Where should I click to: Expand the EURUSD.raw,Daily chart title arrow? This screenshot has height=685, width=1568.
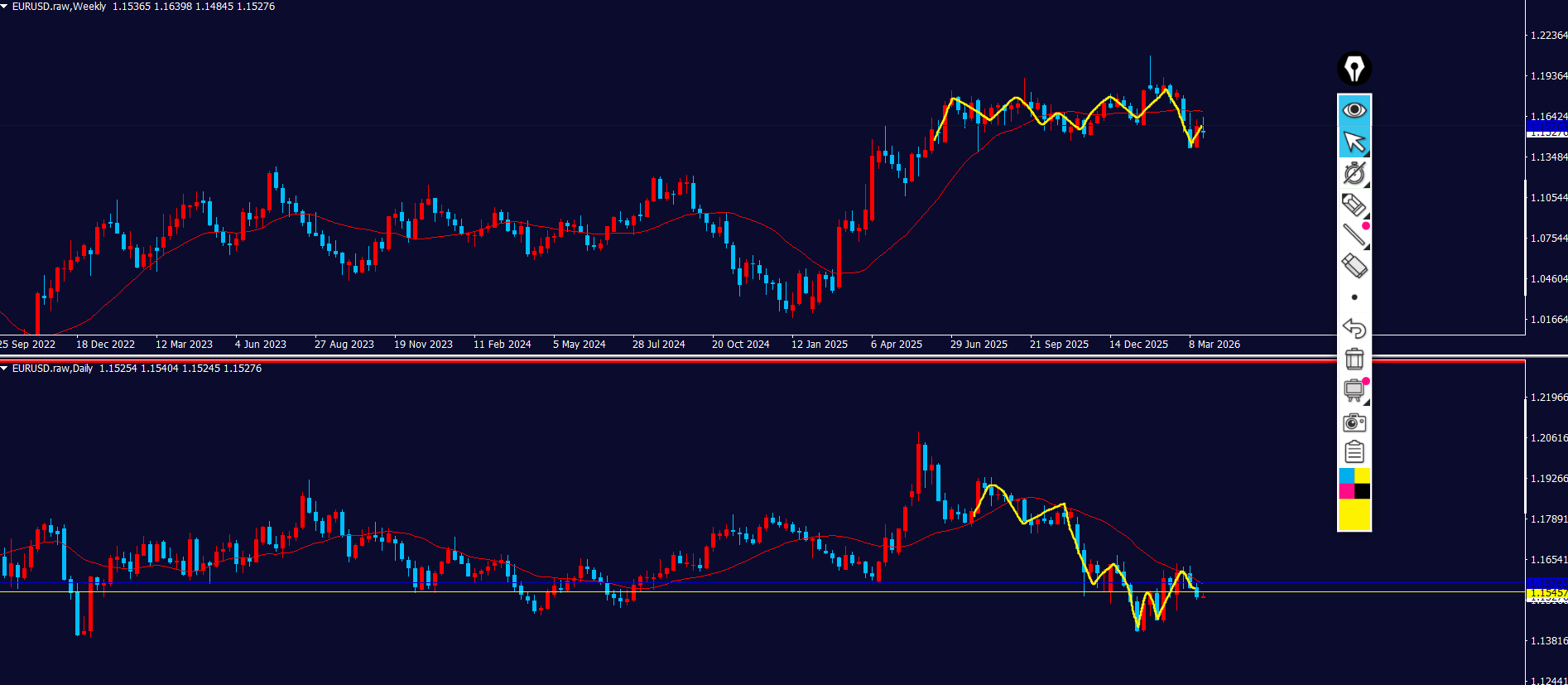pyautogui.click(x=5, y=369)
